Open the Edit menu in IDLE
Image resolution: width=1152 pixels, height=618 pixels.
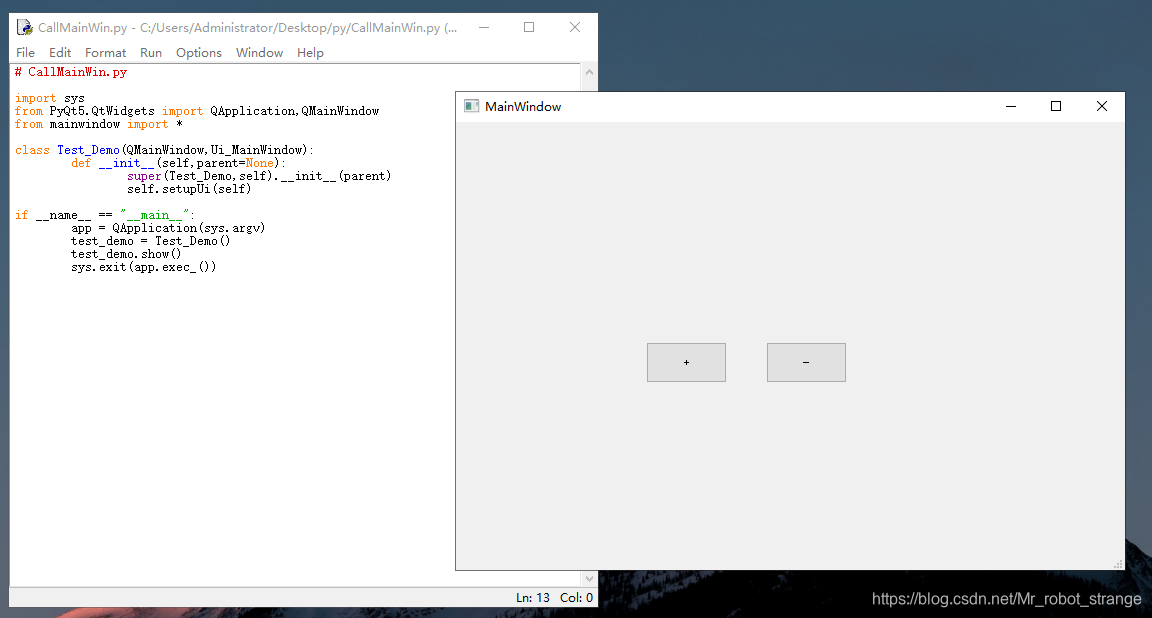coord(60,53)
